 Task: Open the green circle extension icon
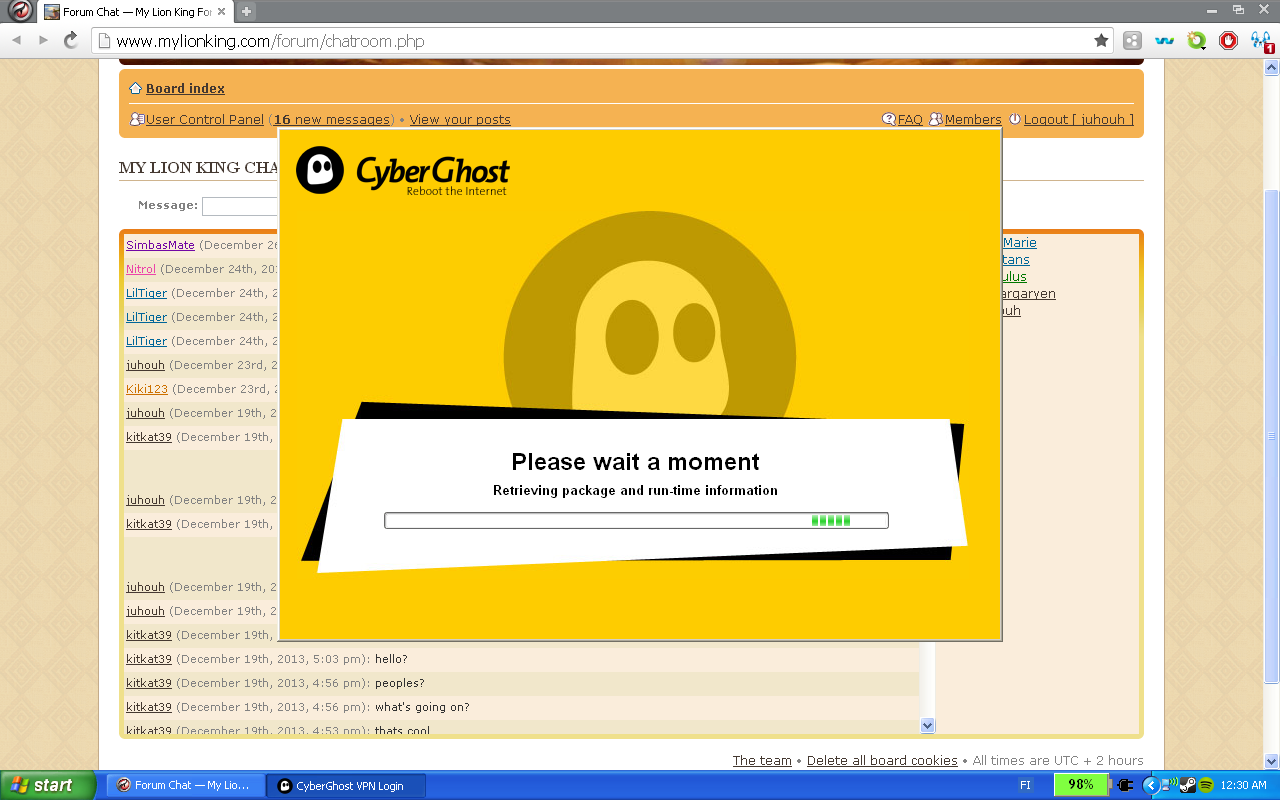tap(1196, 41)
